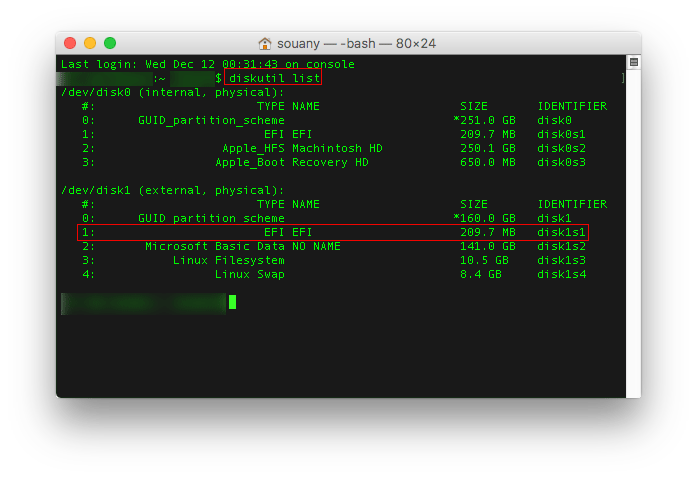This screenshot has width=697, height=478.
Task: Click the green zoom window button
Action: 110,43
